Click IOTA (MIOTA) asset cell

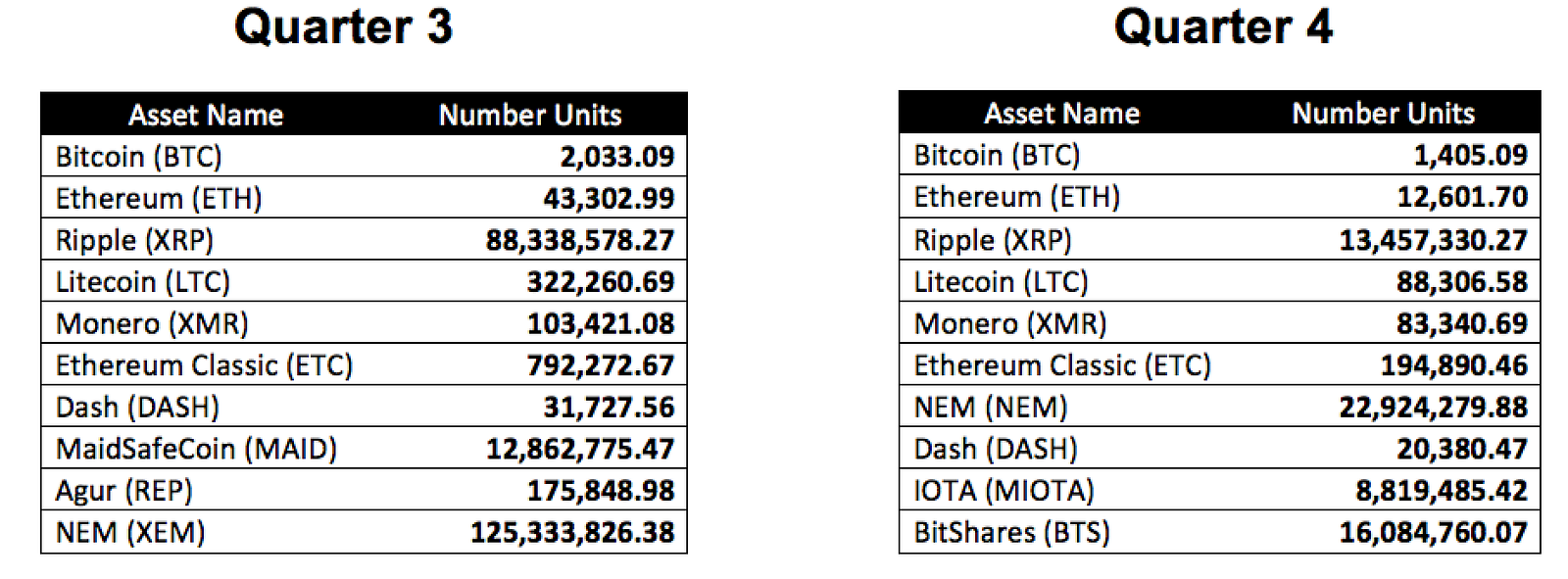(1004, 491)
